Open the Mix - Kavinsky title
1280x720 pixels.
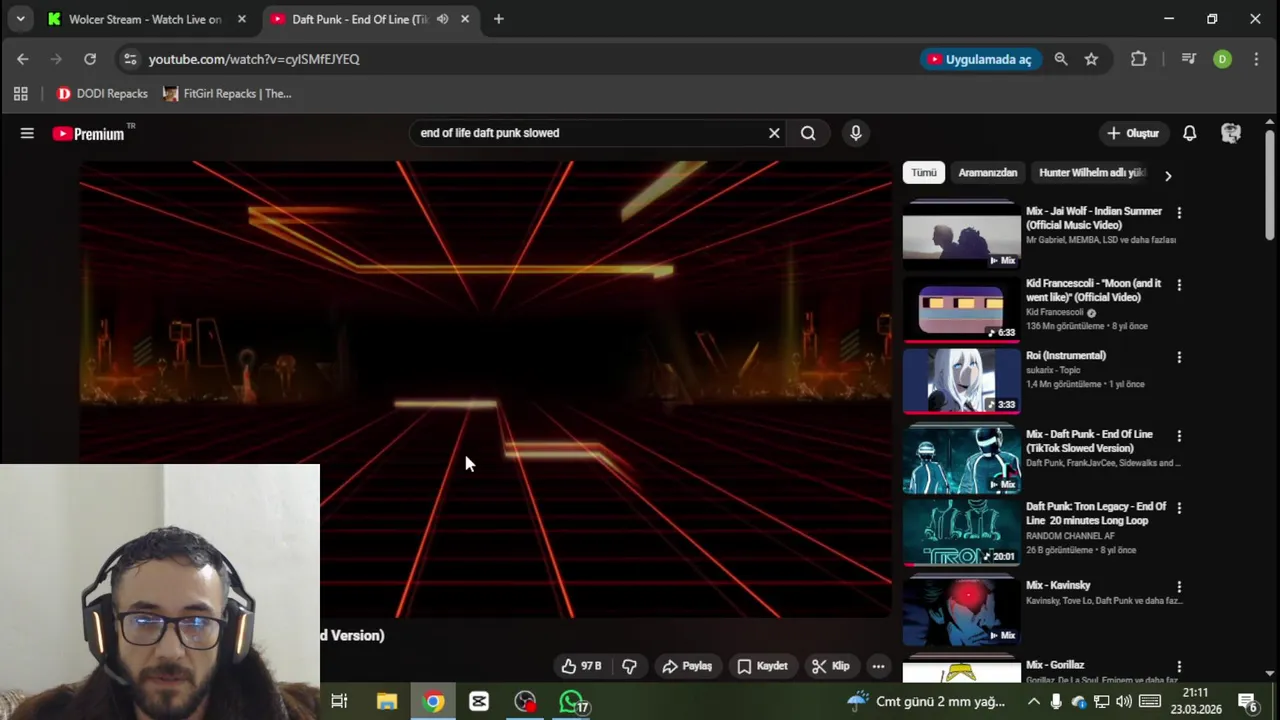1058,585
